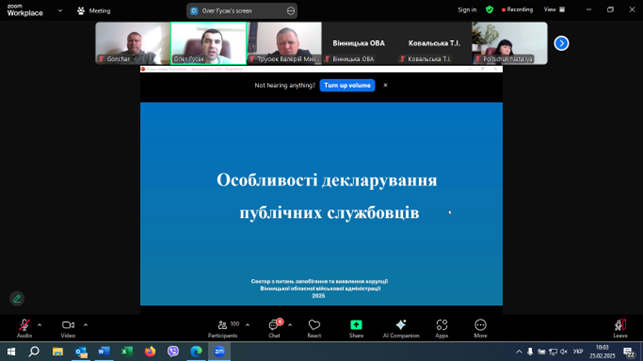The width and height of the screenshot is (643, 361).
Task: Open Windows Start menu
Action: tap(11, 352)
